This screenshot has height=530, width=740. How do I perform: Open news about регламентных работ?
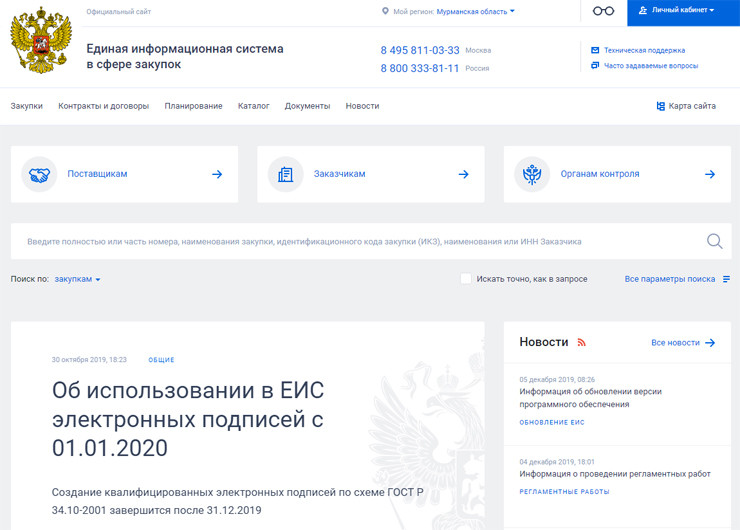(x=615, y=473)
